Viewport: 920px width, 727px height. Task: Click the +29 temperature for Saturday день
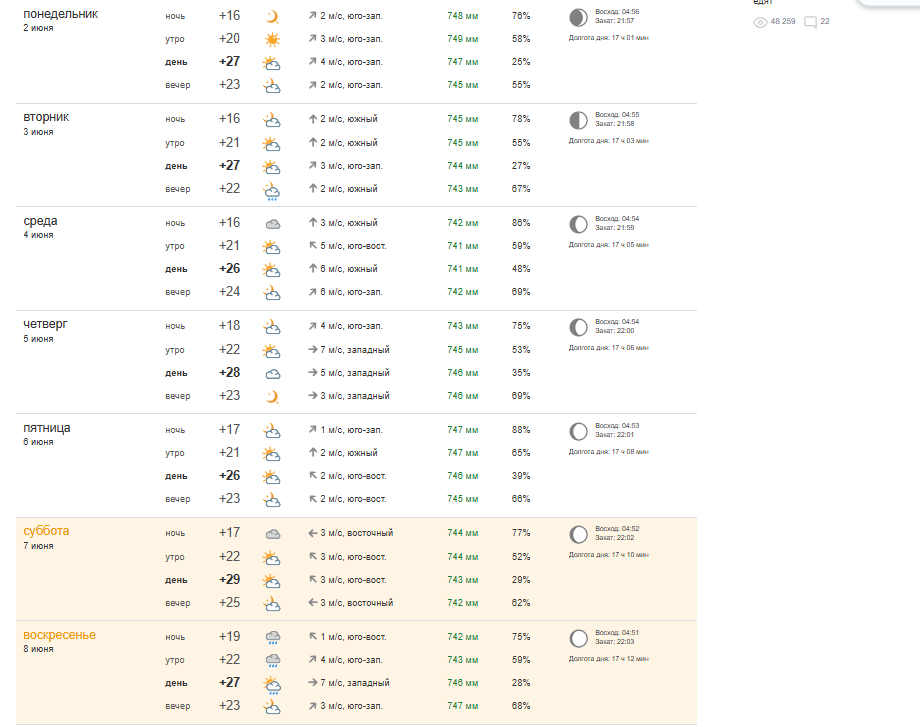[229, 580]
